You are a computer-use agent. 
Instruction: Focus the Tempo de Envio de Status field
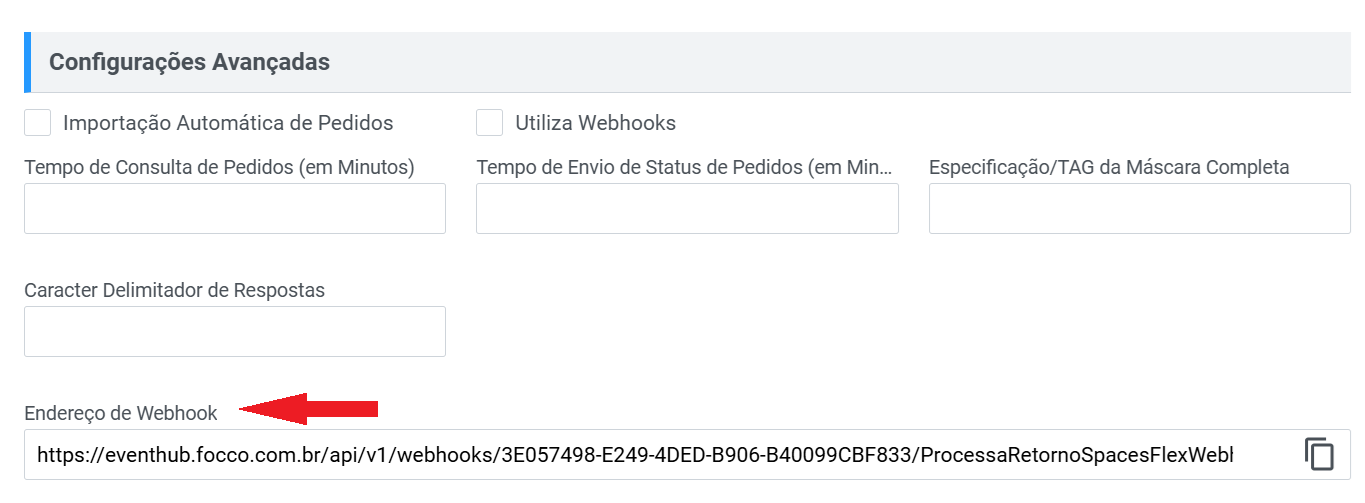pyautogui.click(x=687, y=209)
